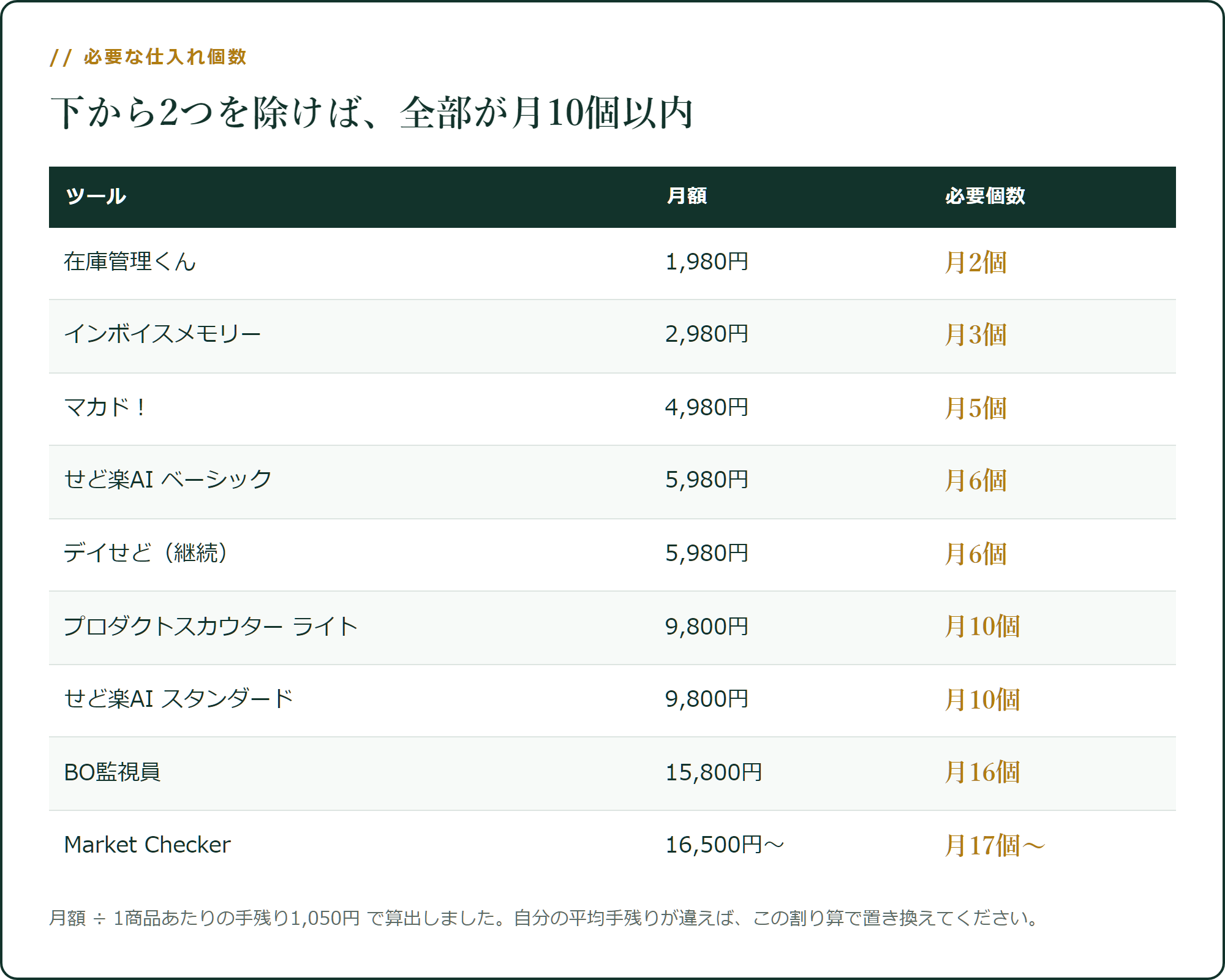This screenshot has height=980, width=1225.
Task: Click the '月額' column header
Action: pos(687,196)
